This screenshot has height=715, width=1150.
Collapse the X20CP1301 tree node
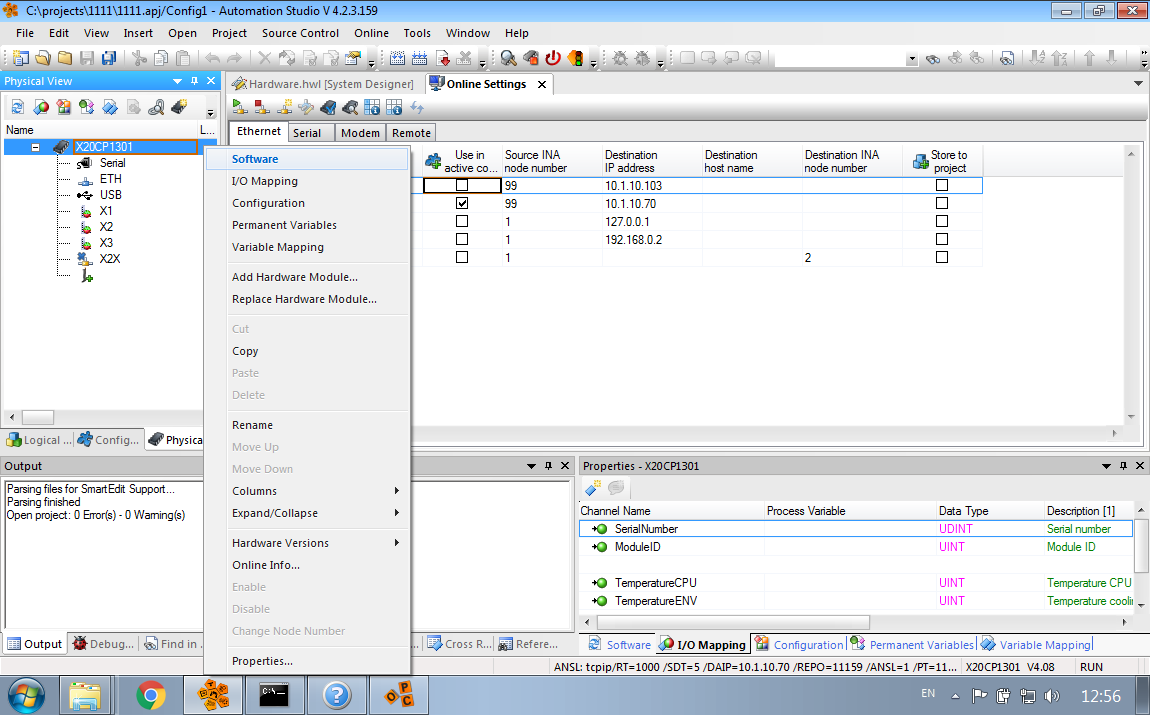click(x=35, y=147)
